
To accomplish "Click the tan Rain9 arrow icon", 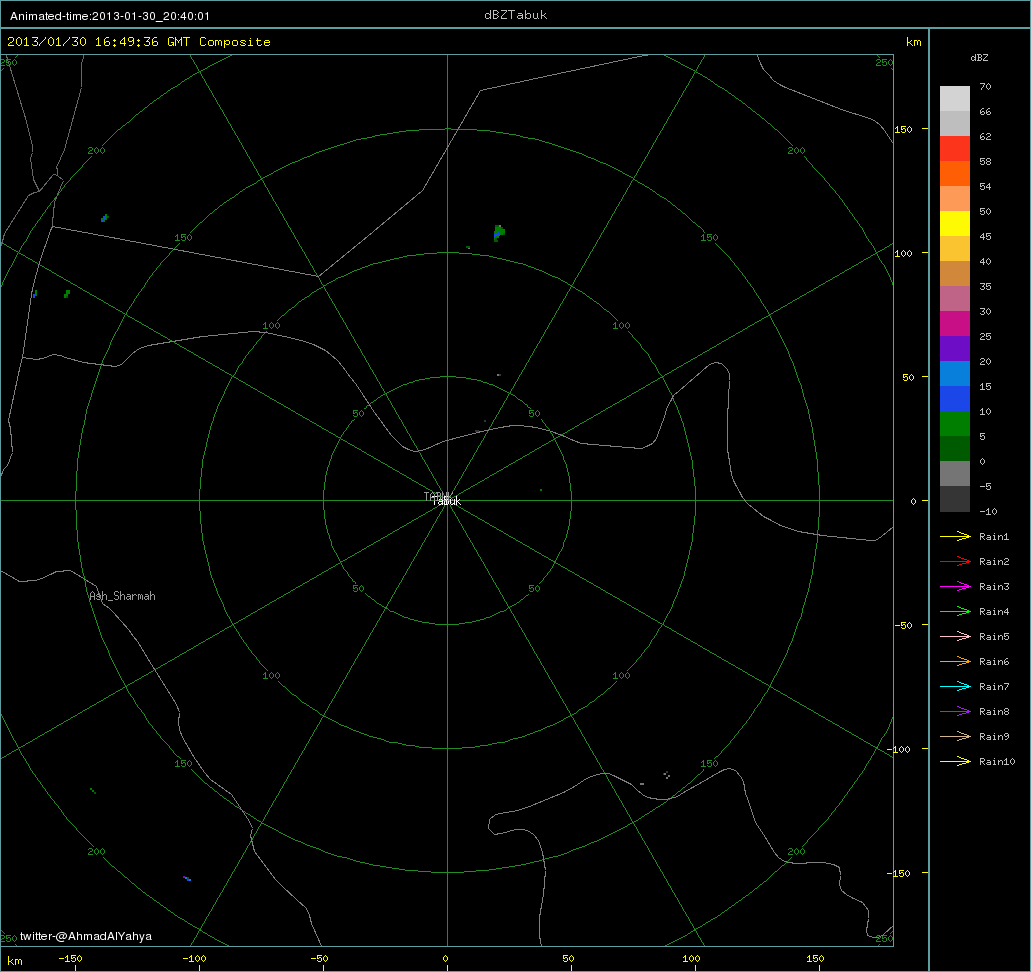I will tap(955, 737).
